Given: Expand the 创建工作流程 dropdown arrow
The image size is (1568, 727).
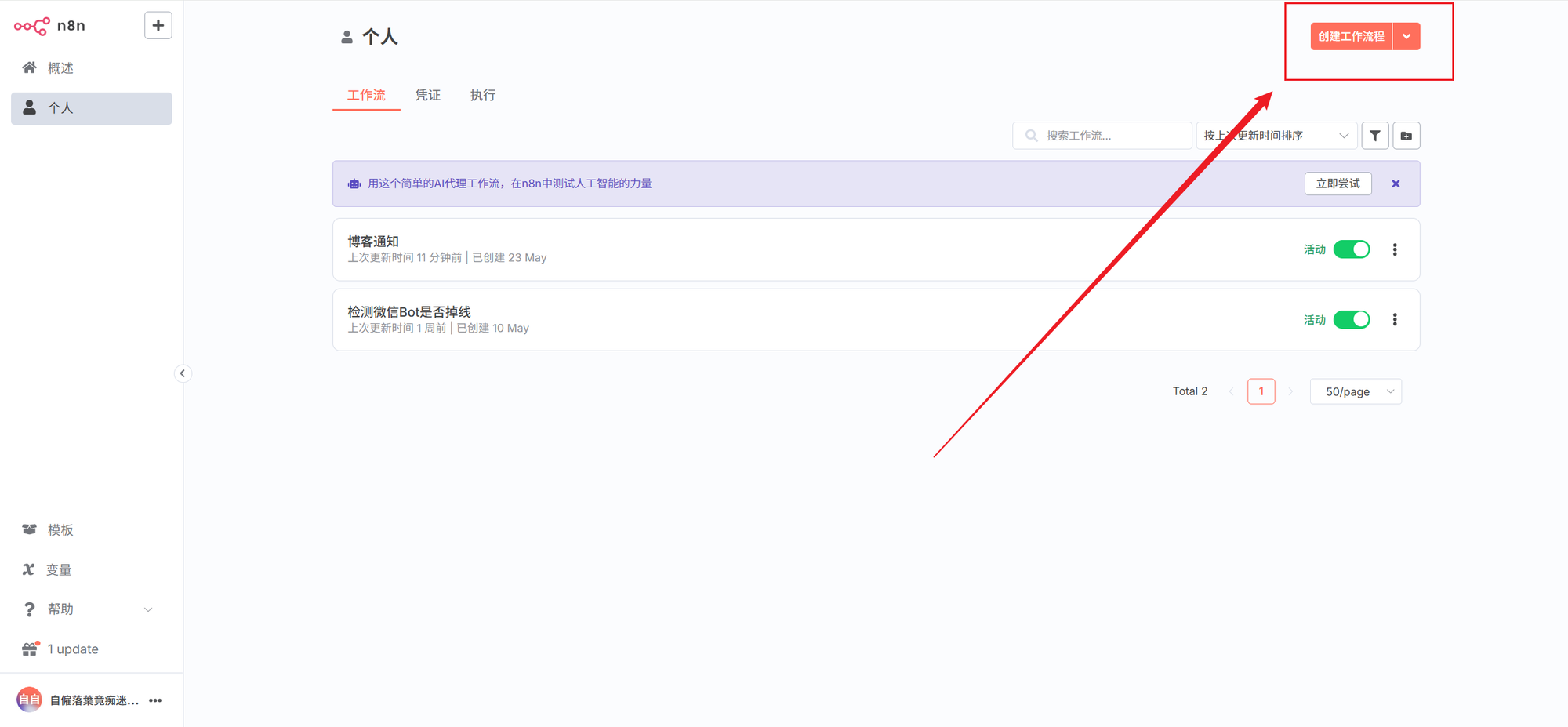Looking at the screenshot, I should pos(1406,37).
